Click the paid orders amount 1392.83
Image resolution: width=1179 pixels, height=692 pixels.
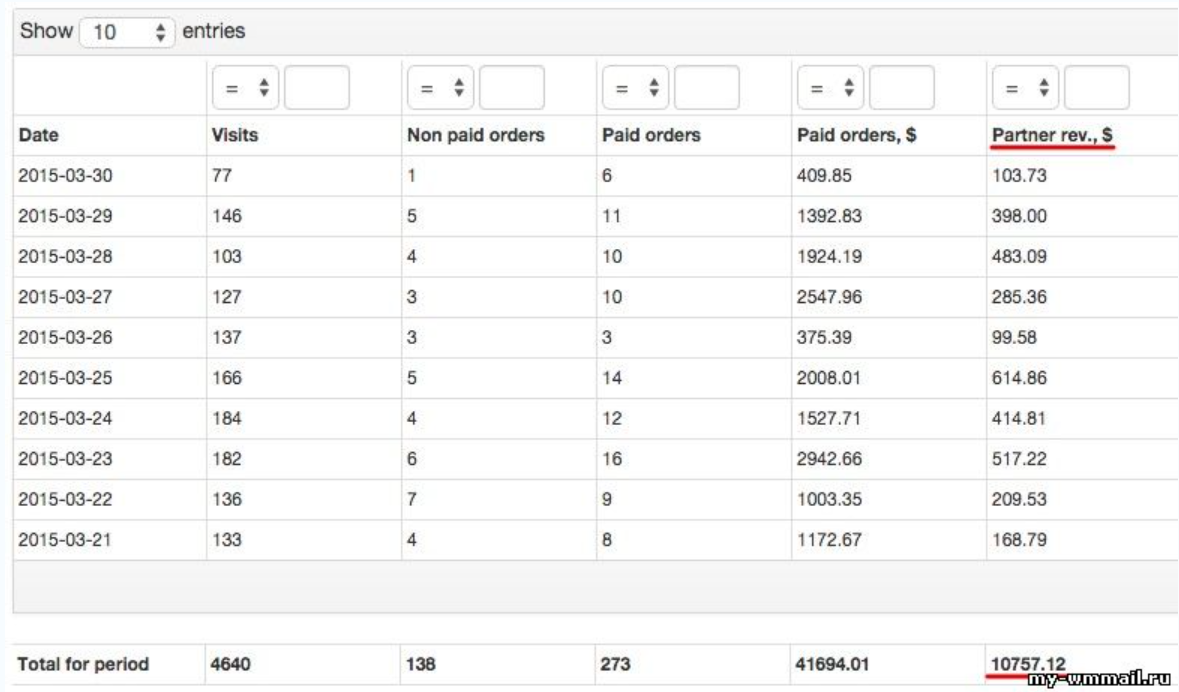point(829,217)
